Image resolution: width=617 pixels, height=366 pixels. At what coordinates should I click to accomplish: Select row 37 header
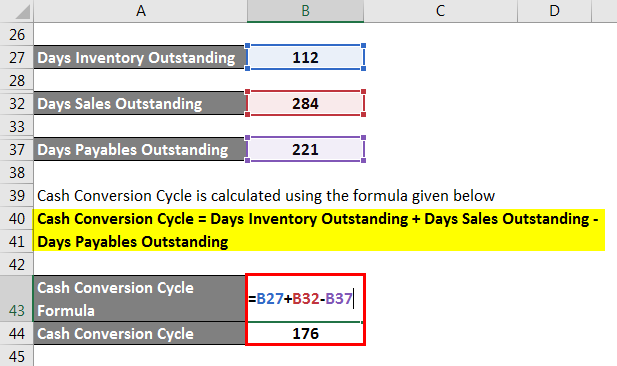click(x=17, y=150)
